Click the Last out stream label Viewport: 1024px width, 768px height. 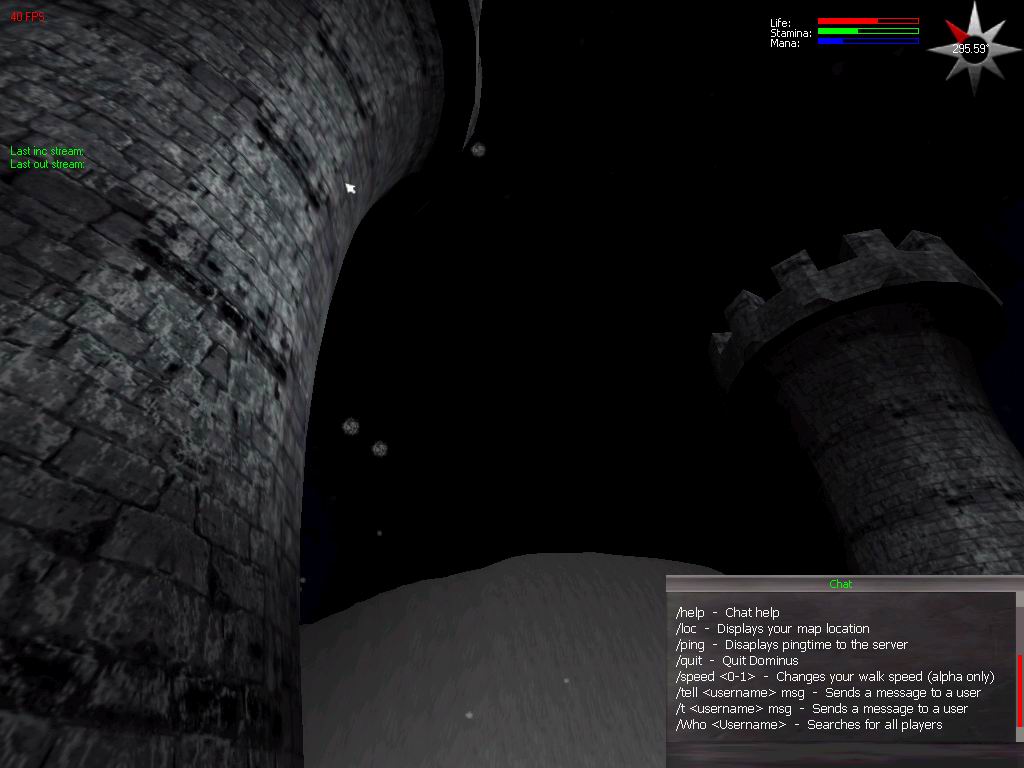click(x=47, y=164)
